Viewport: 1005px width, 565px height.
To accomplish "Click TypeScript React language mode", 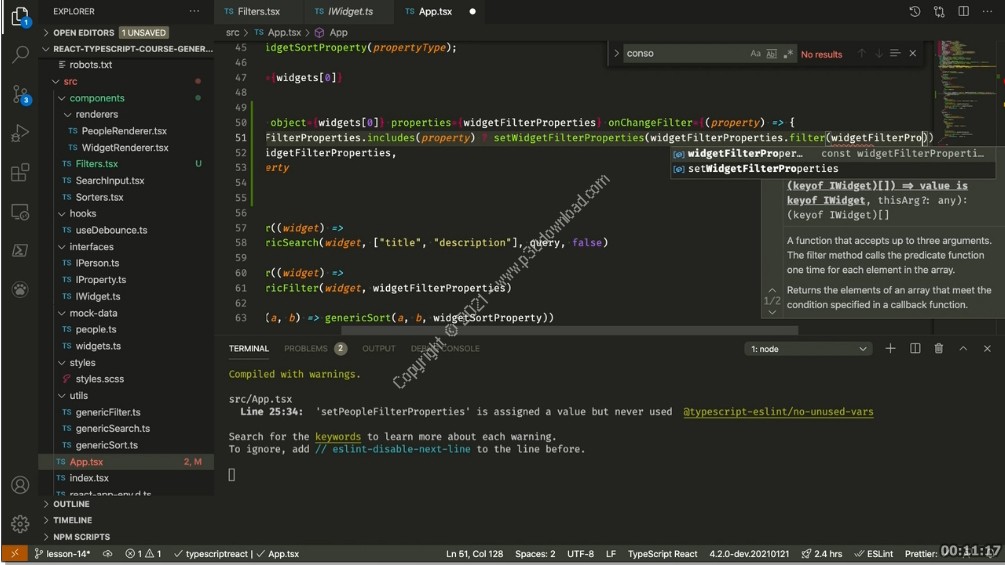I will point(662,553).
